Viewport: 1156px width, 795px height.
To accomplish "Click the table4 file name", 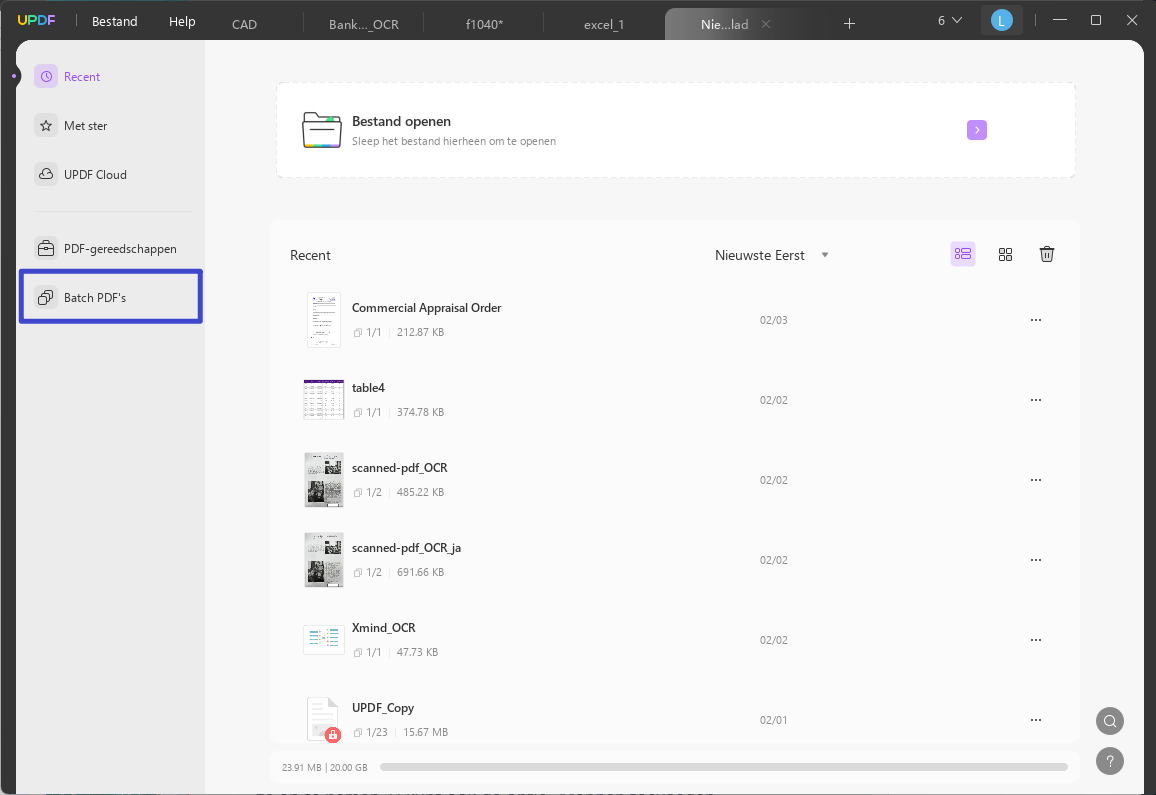I will tap(368, 388).
